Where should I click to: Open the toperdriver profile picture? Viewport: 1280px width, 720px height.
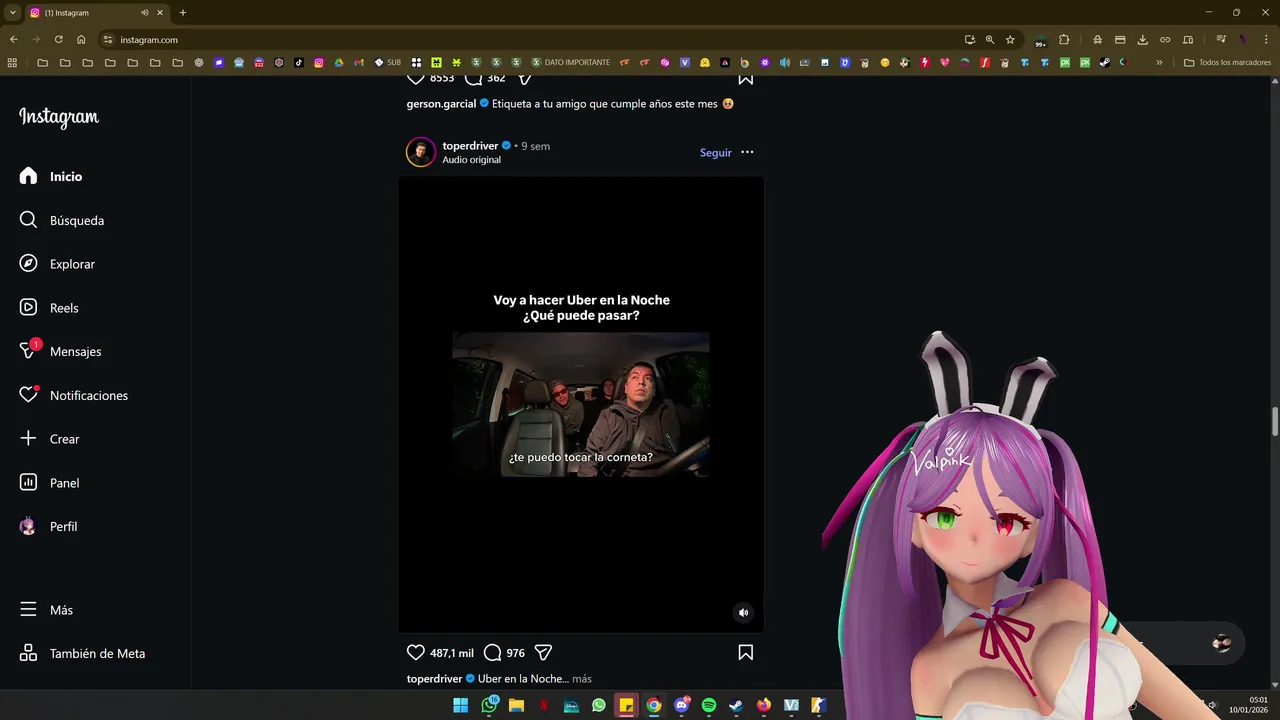coord(421,152)
